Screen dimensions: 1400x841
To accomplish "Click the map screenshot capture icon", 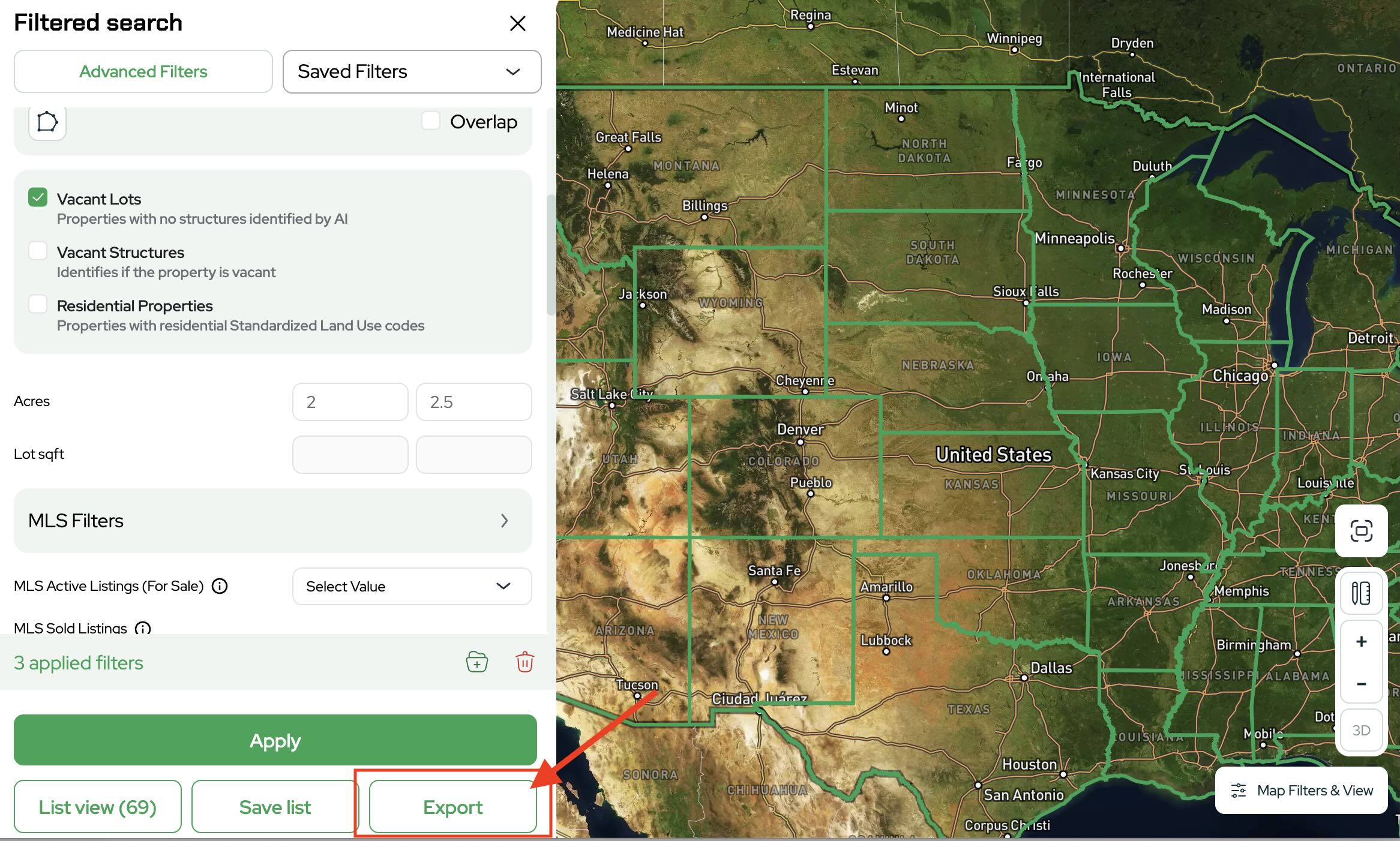I will click(x=1361, y=531).
